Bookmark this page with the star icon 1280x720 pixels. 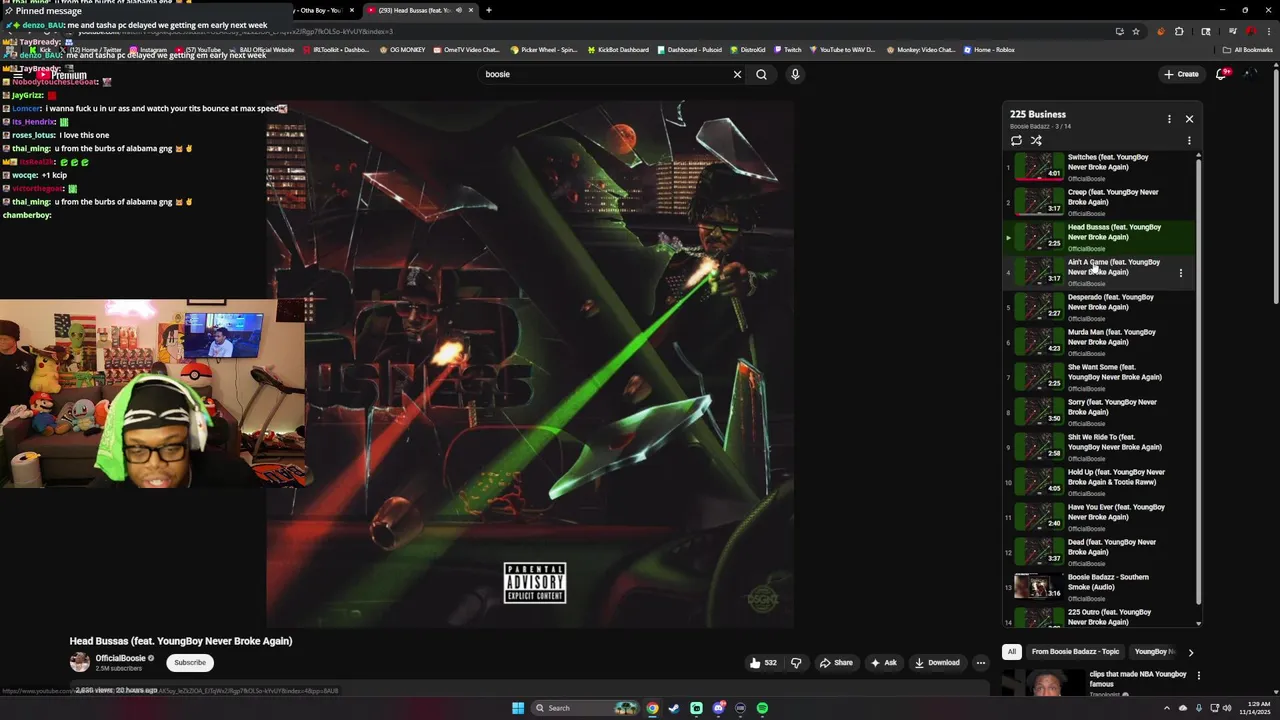pos(1136,31)
